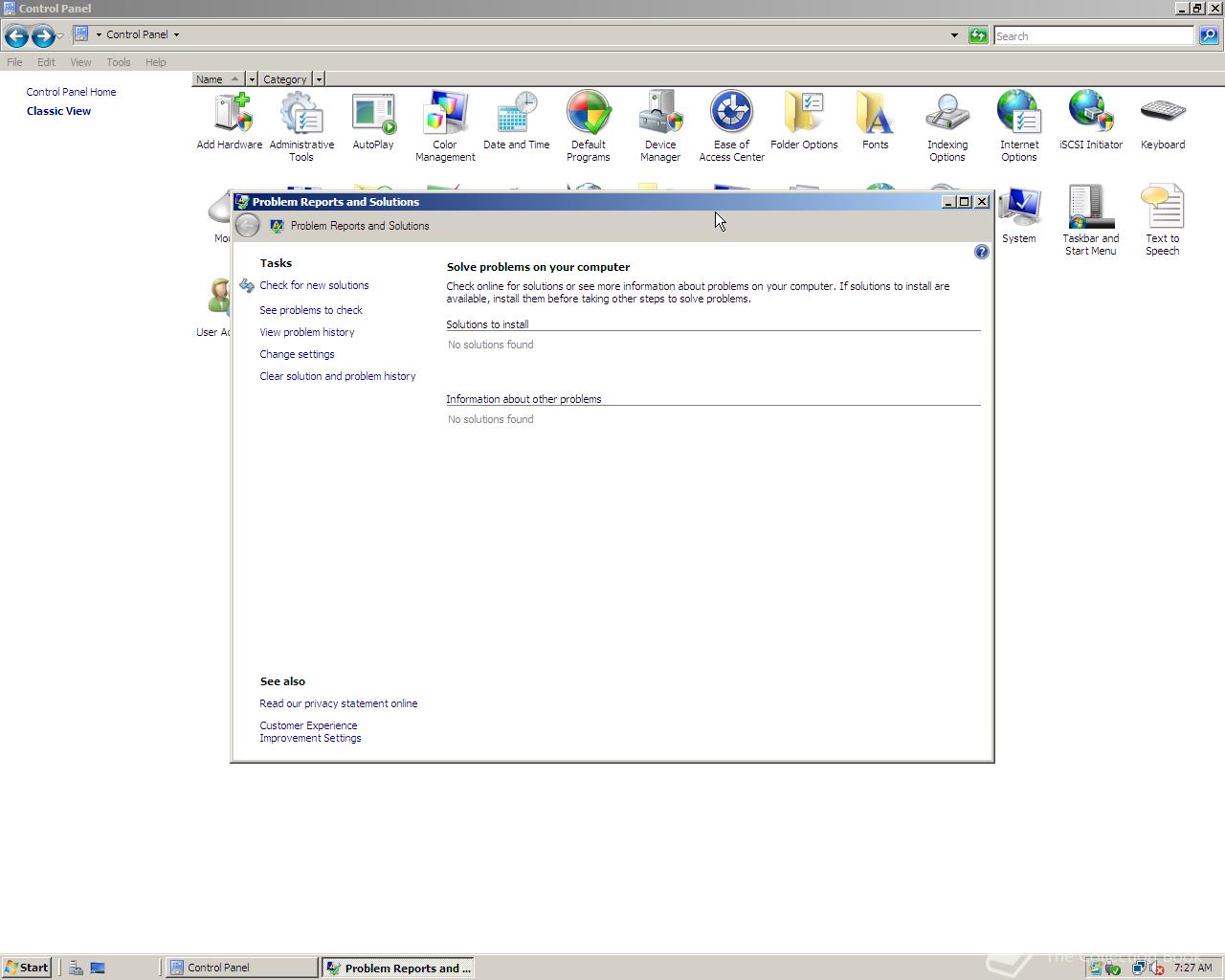The height and width of the screenshot is (980, 1225).
Task: Select Classic View link
Action: (x=58, y=111)
